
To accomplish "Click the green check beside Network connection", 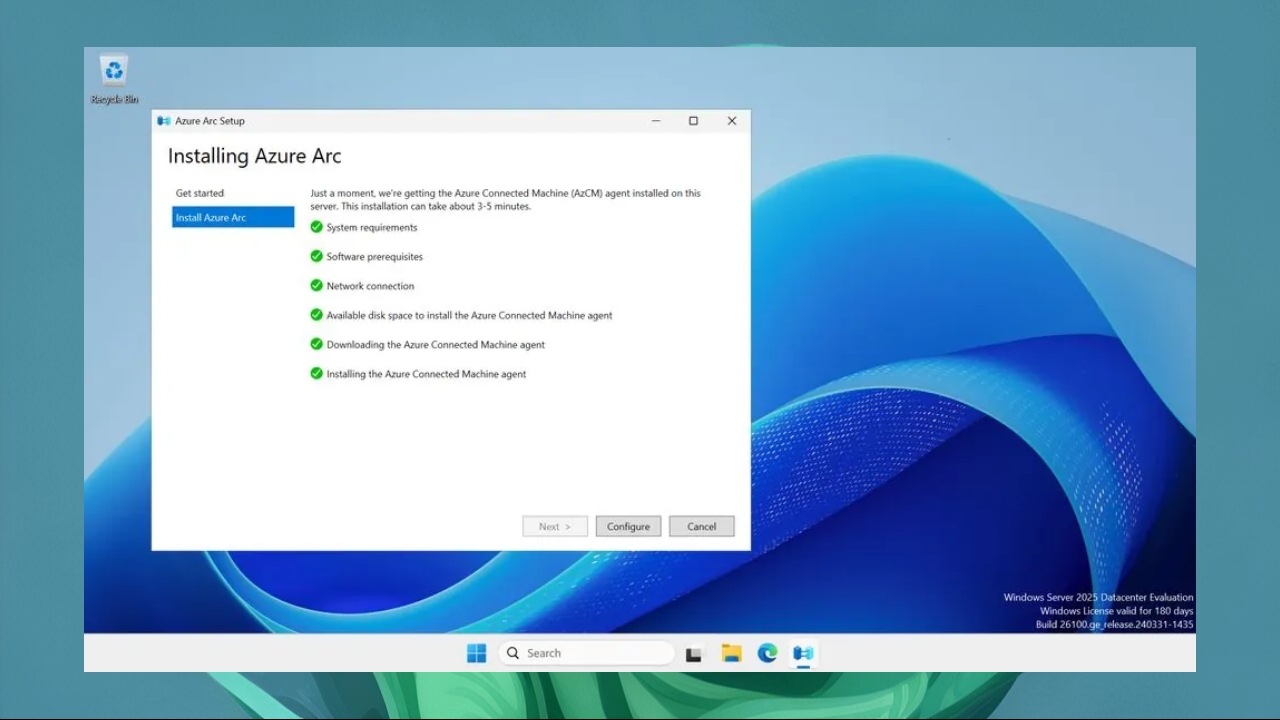I will pos(317,285).
